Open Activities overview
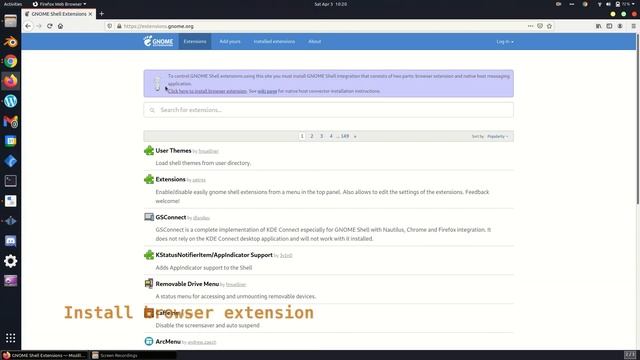Screen dimensions: 640x360 [x=13, y=4]
